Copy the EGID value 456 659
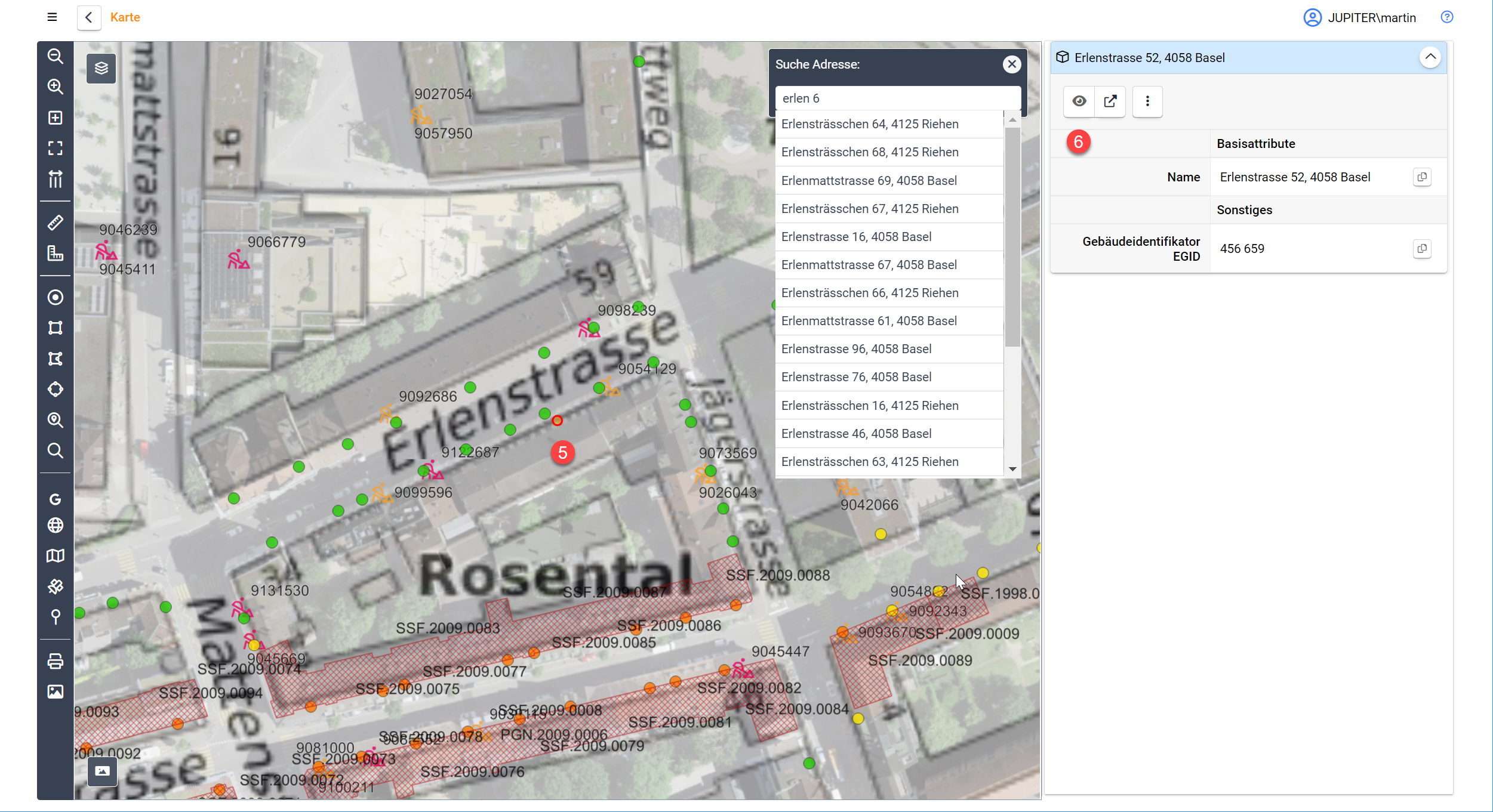The image size is (1493, 812). click(x=1423, y=249)
